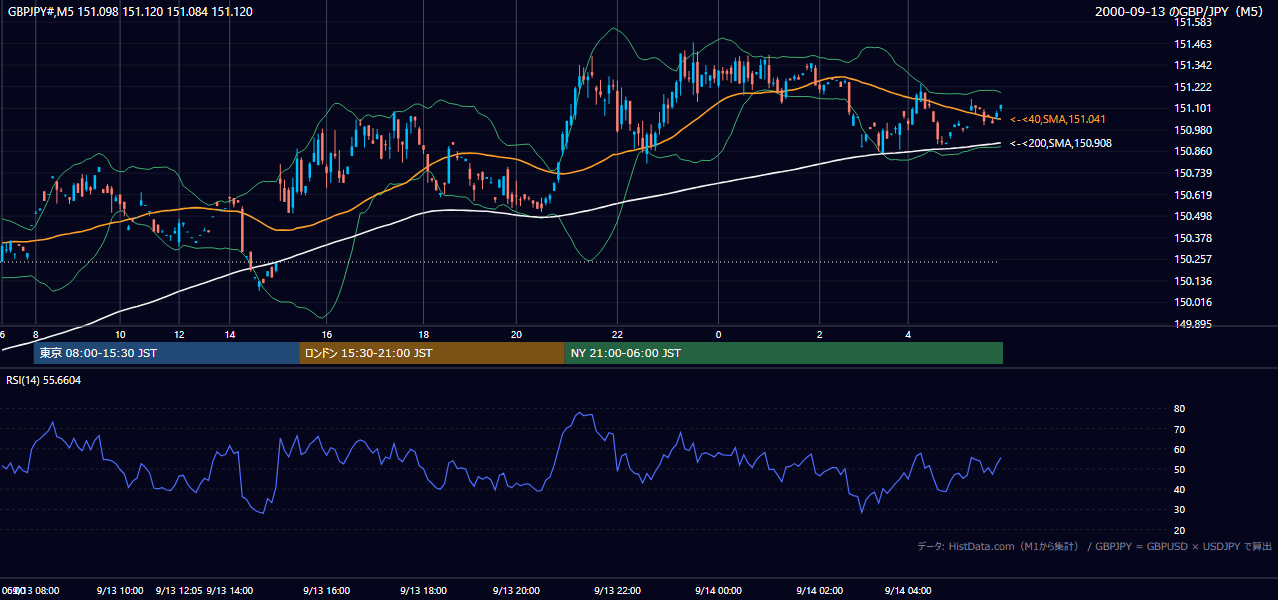Viewport: 1278px width, 600px height.
Task: Click the 9/13 18:00 bottom date label
Action: point(423,590)
